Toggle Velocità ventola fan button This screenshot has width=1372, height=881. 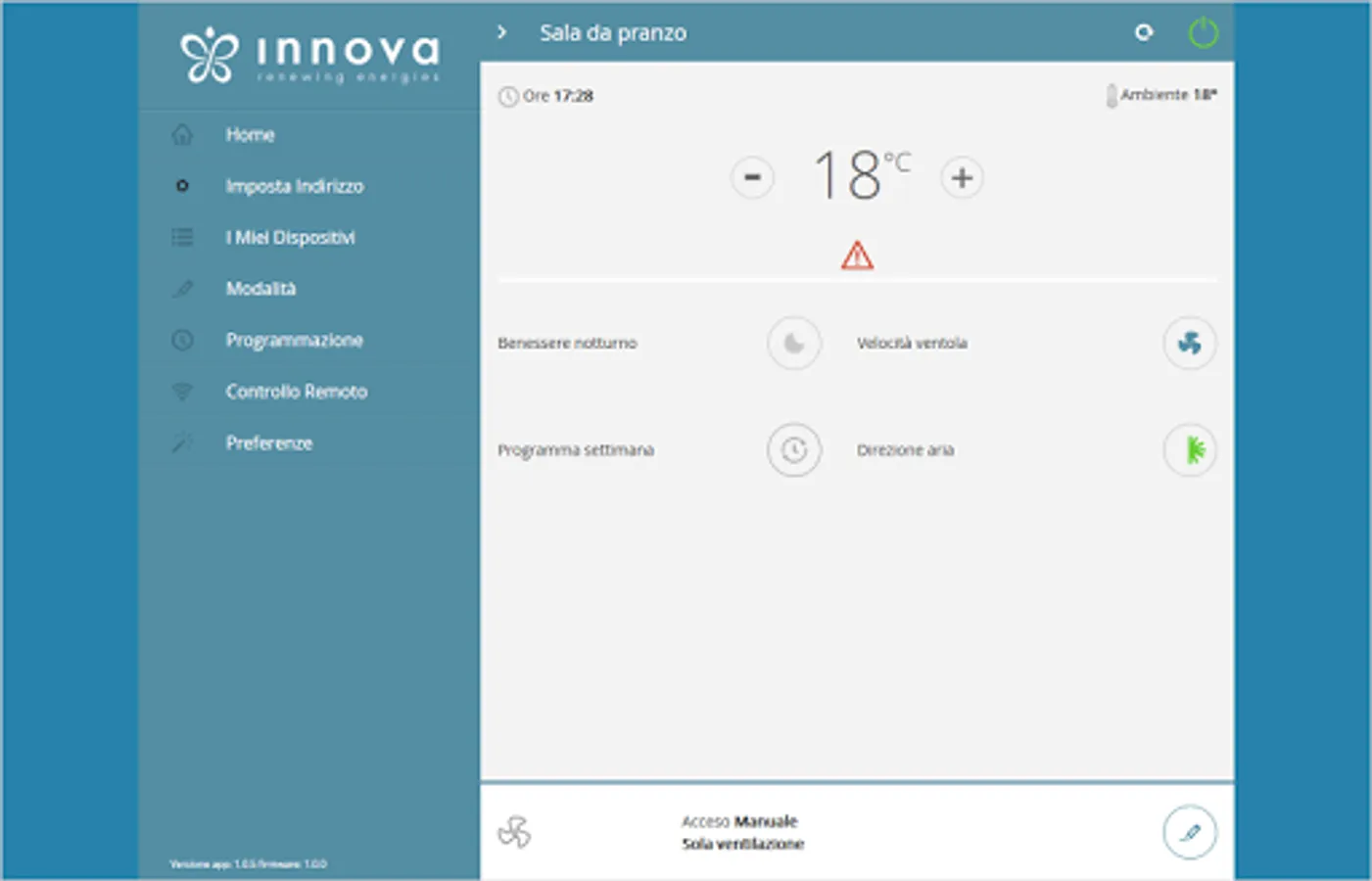[x=1189, y=343]
